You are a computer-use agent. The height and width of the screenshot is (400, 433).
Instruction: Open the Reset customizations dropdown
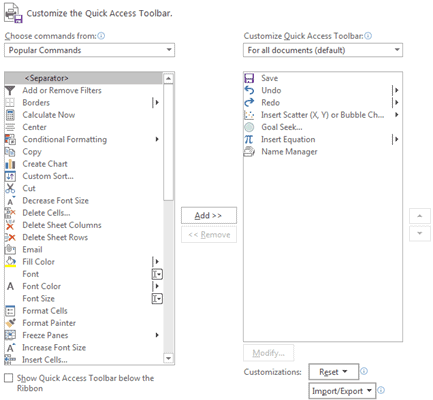334,372
